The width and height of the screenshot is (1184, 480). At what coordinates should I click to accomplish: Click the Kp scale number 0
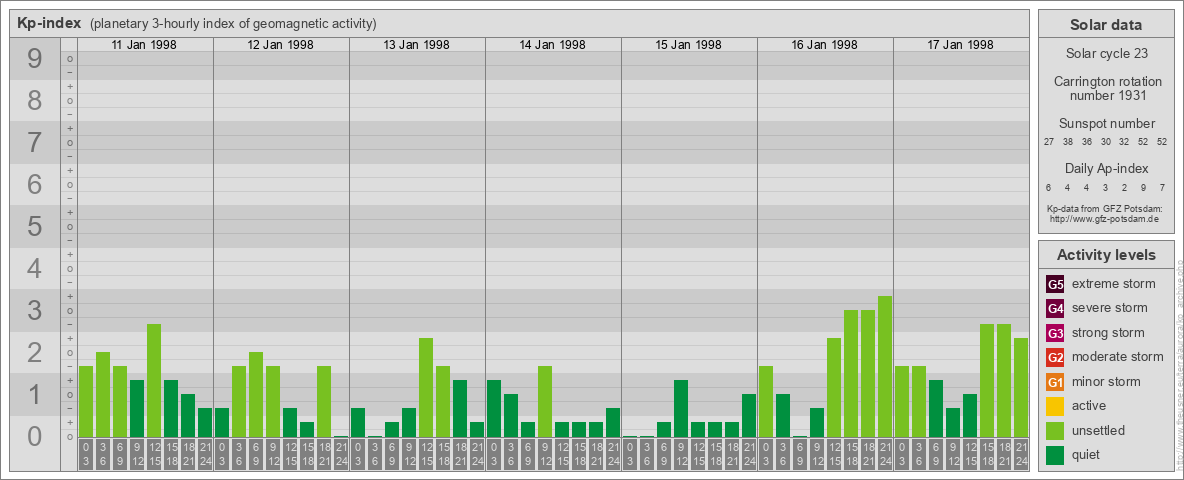pyautogui.click(x=34, y=436)
